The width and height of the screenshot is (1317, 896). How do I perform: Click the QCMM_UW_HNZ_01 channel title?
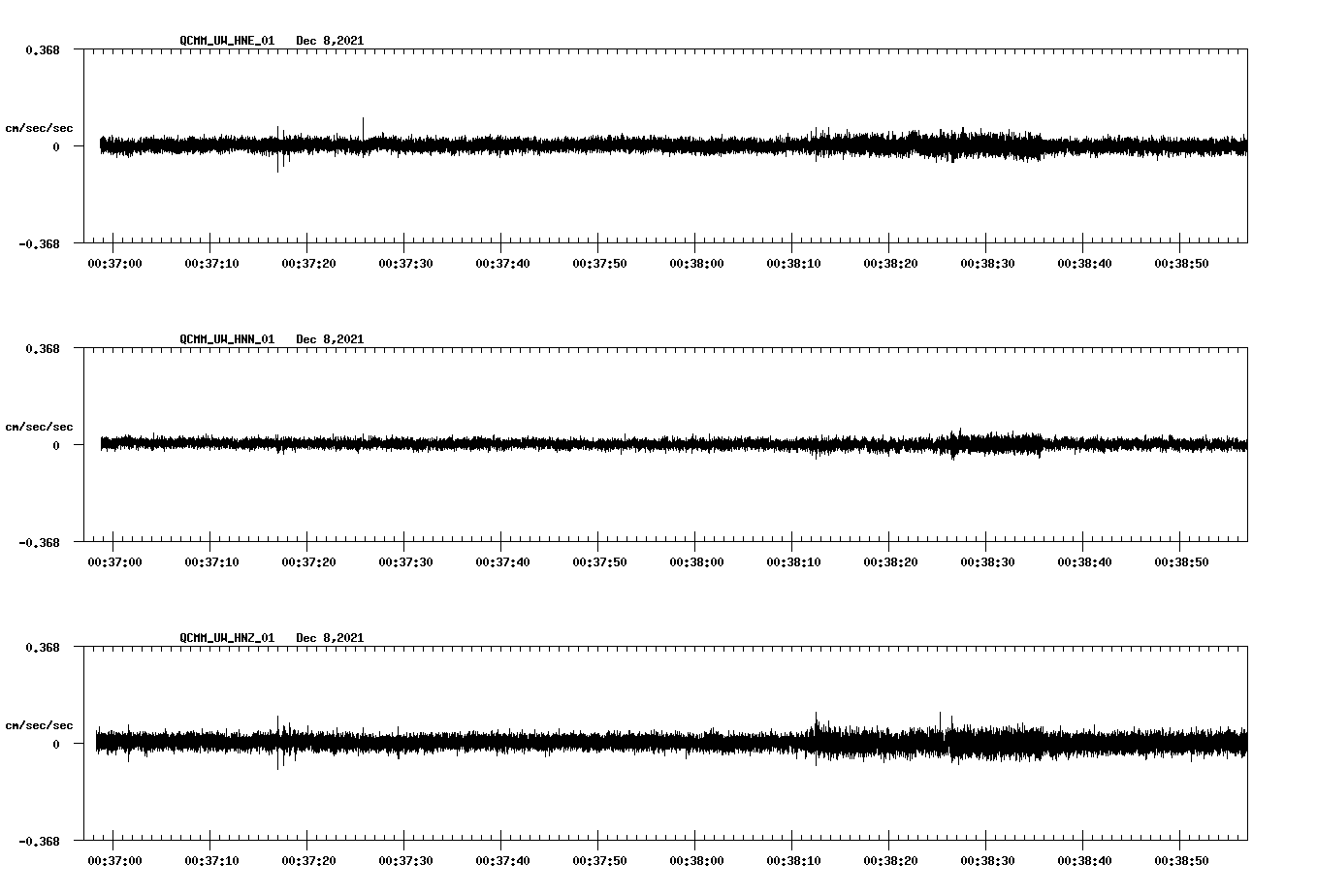coord(227,638)
